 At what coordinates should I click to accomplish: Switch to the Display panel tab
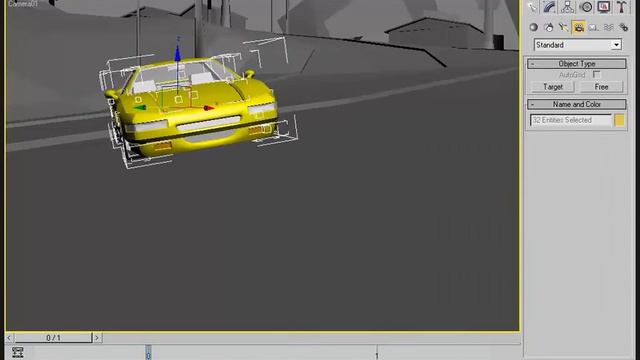[x=604, y=7]
